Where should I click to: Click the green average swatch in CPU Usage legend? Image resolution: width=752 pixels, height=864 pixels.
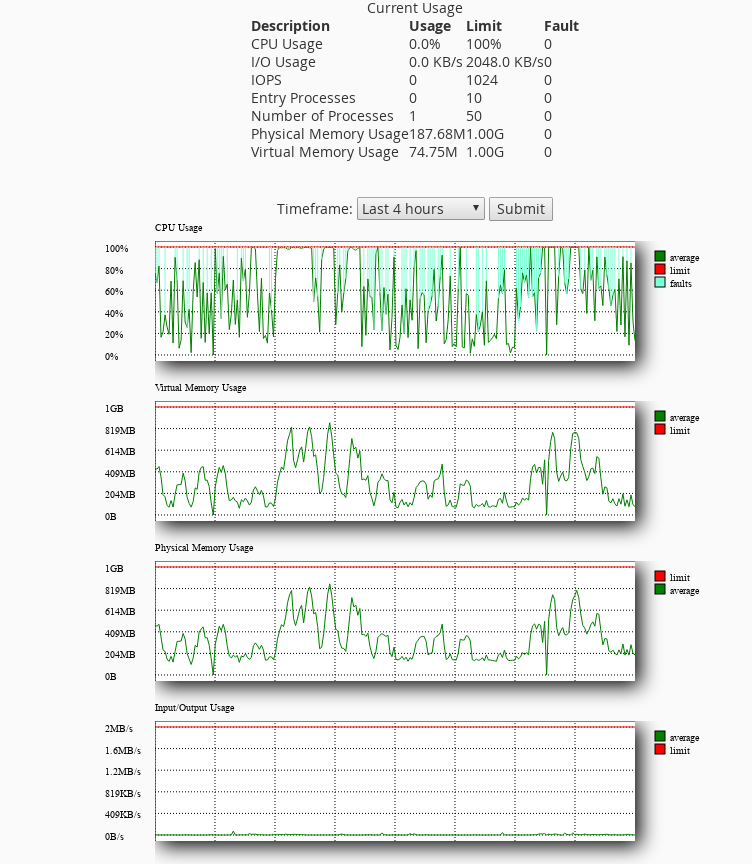pos(660,256)
